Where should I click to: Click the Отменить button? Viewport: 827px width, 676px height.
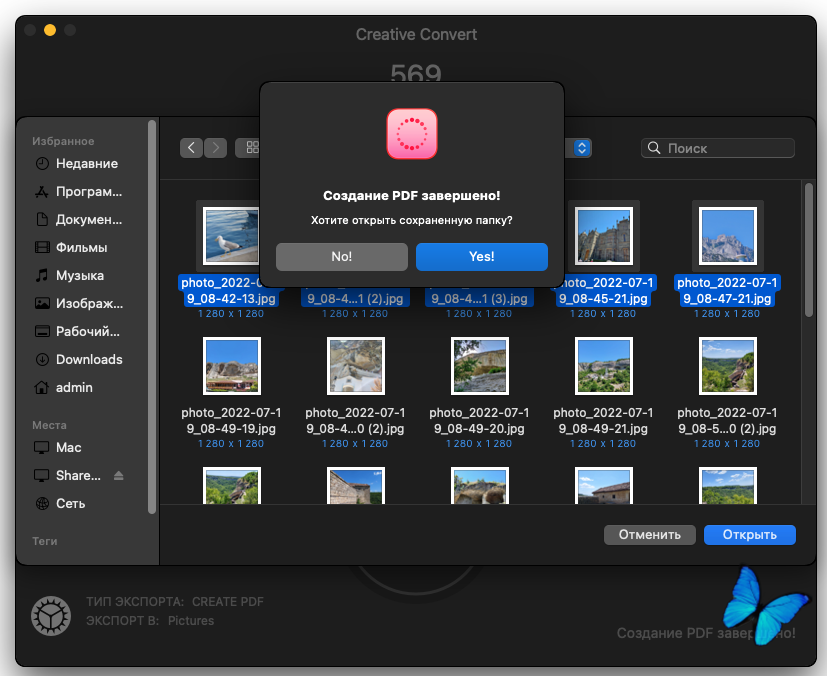click(649, 535)
